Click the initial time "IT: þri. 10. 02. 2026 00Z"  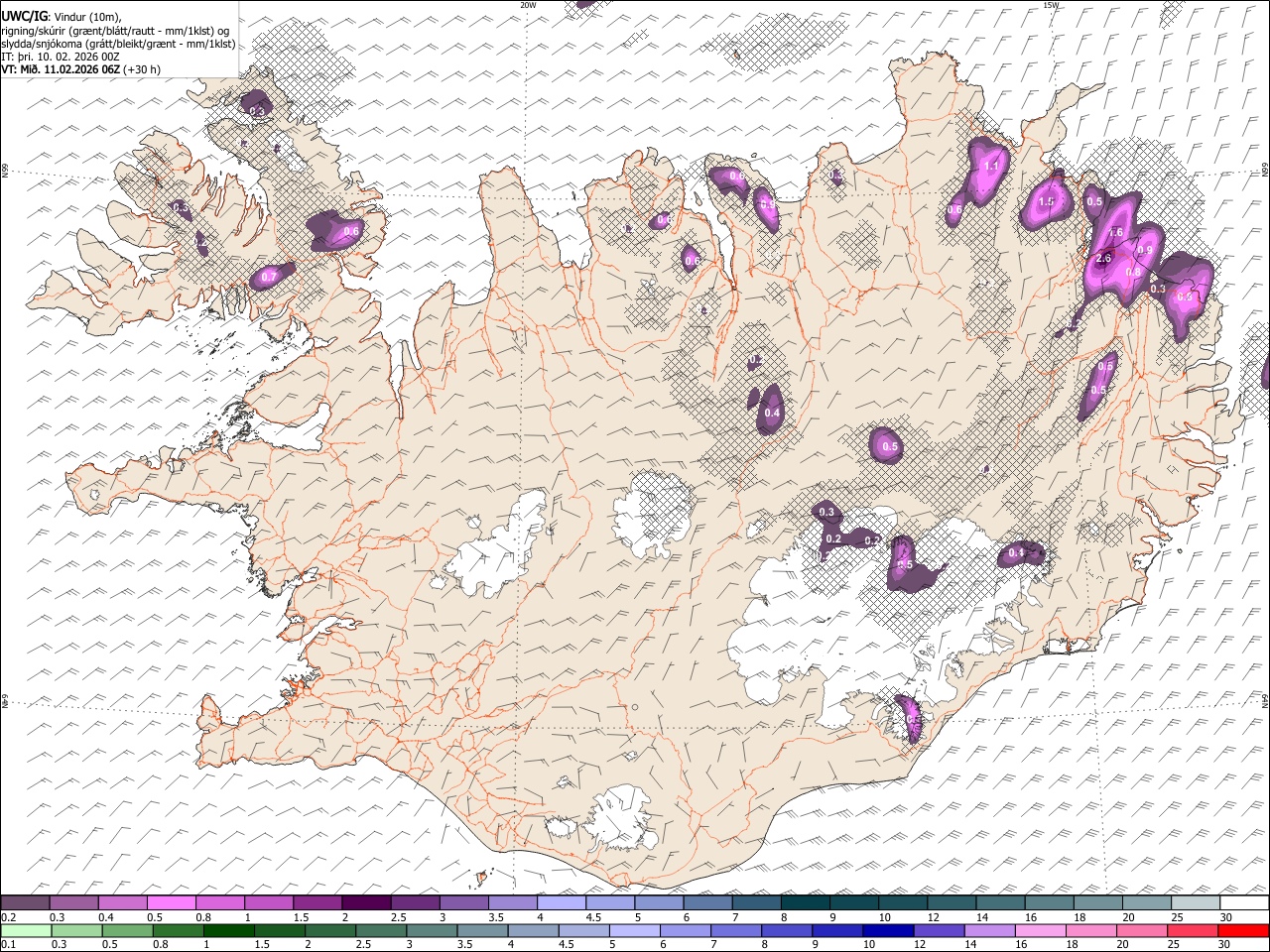coord(61,57)
